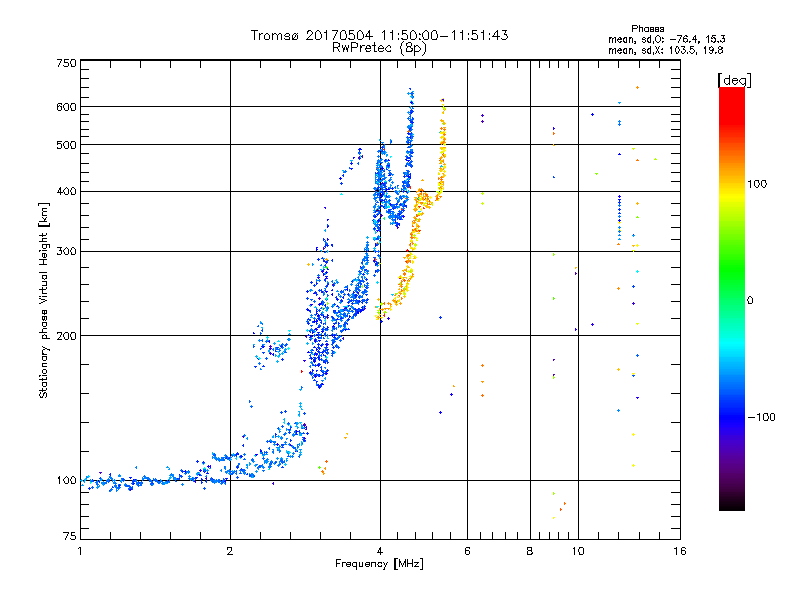The image size is (800, 600).
Task: Click the colorbar label '0'
Action: (750, 301)
